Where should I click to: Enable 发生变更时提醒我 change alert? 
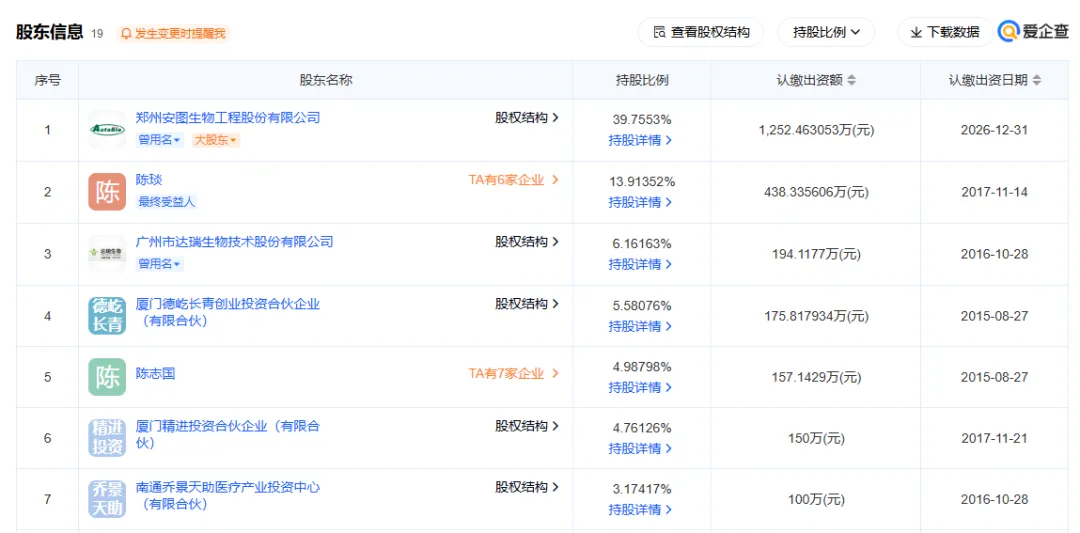point(173,33)
